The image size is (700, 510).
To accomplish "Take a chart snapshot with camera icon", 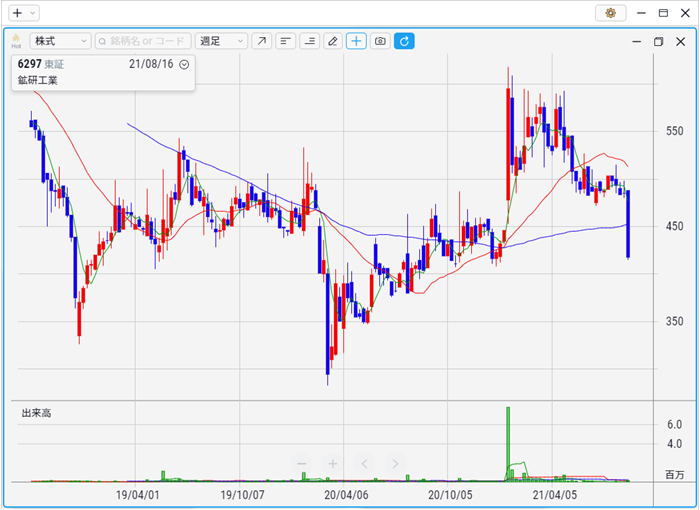I will (x=380, y=41).
